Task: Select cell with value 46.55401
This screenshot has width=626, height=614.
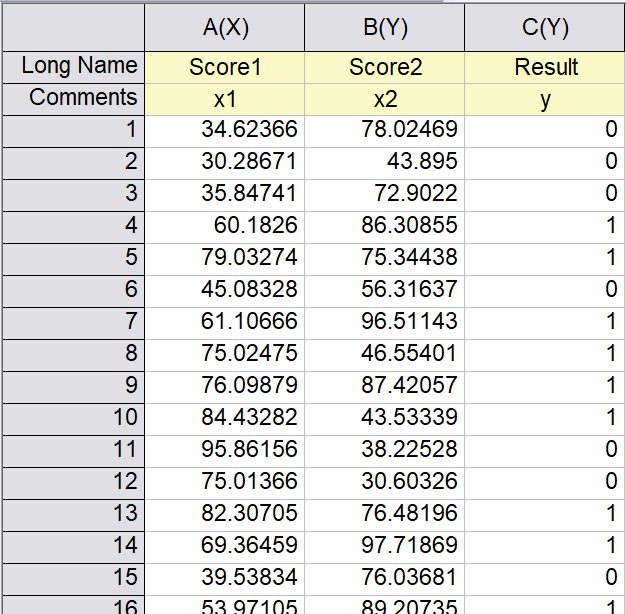Action: [x=385, y=355]
